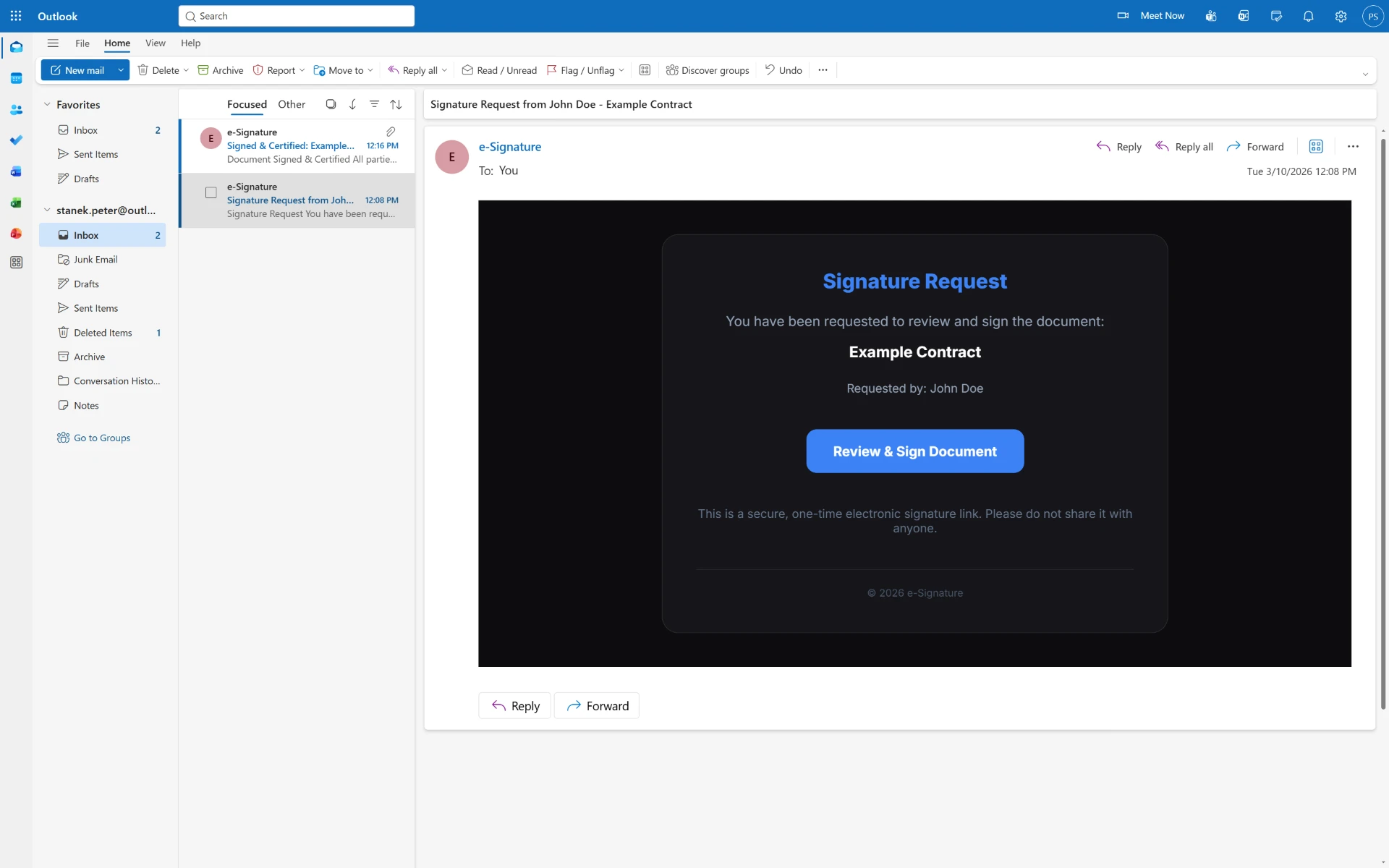Open the Junk Email folder
The height and width of the screenshot is (868, 1389).
103,260
